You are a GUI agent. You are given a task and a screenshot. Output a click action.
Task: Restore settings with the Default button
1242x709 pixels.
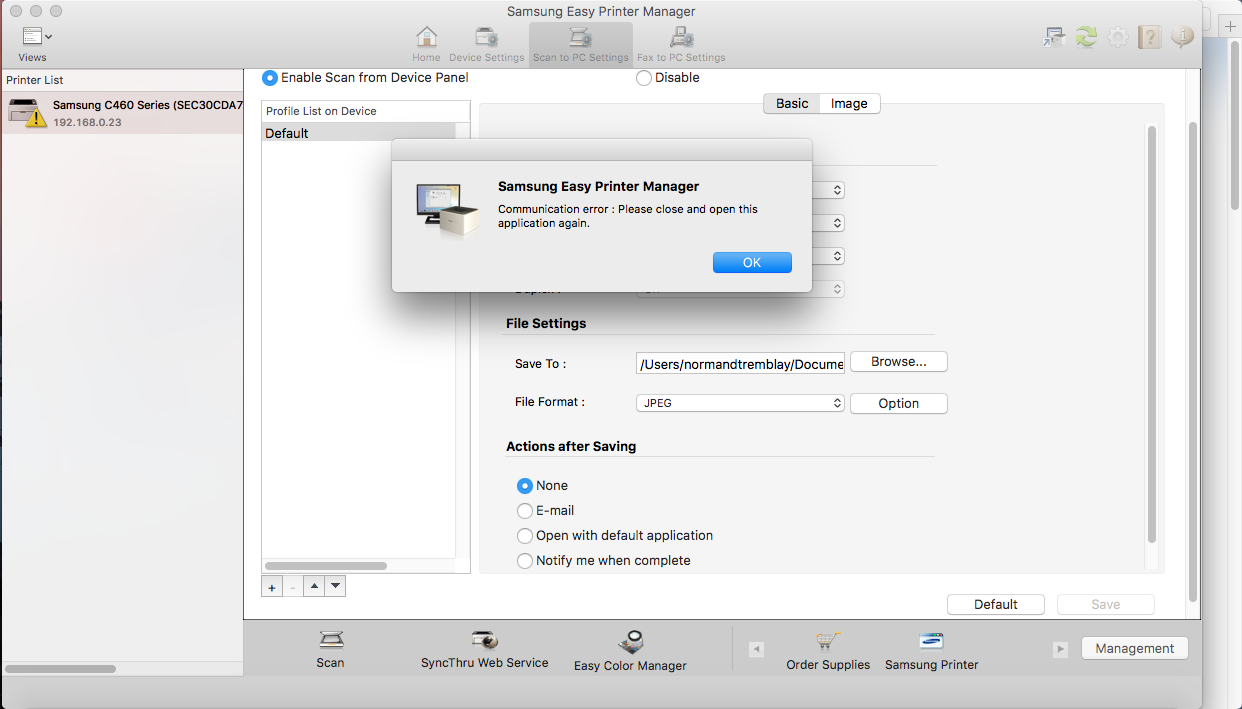996,604
